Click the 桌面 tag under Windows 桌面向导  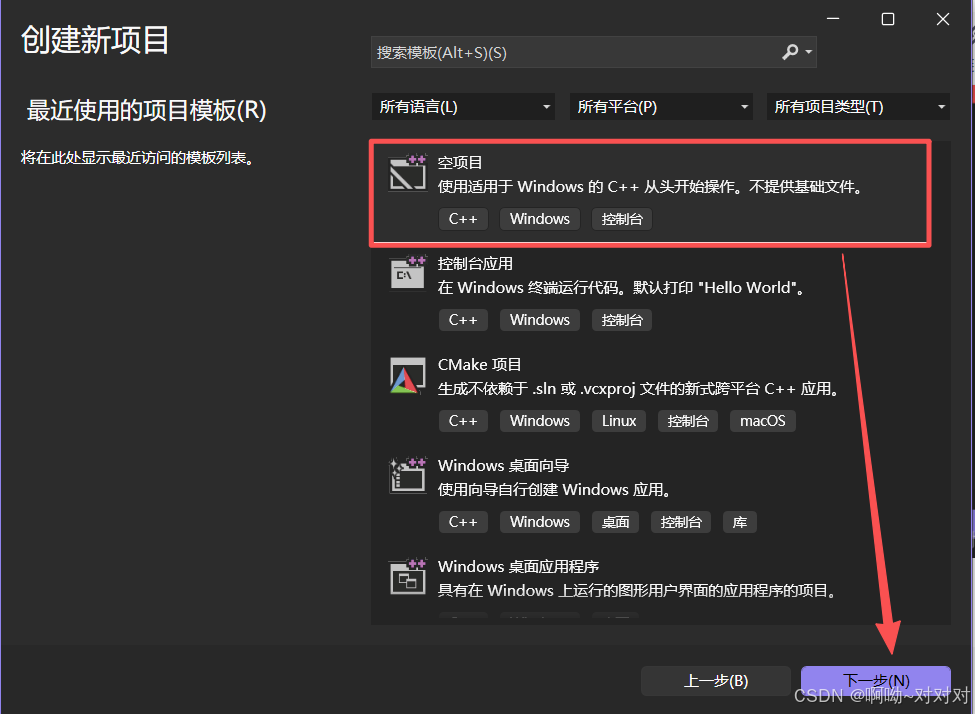tap(616, 522)
